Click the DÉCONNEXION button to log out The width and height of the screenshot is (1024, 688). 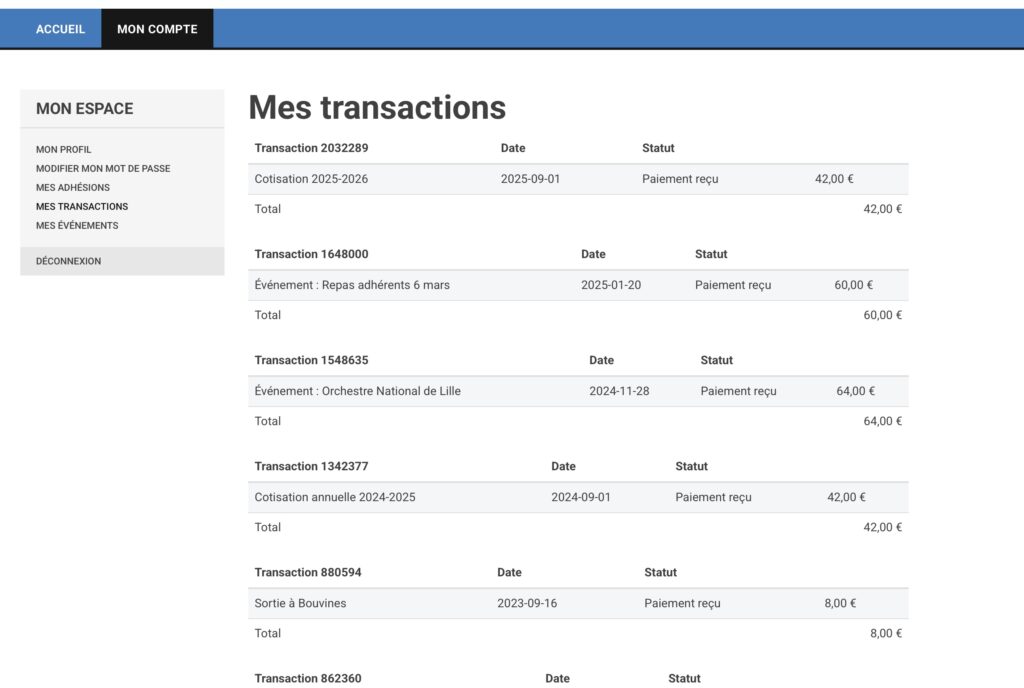click(x=69, y=261)
